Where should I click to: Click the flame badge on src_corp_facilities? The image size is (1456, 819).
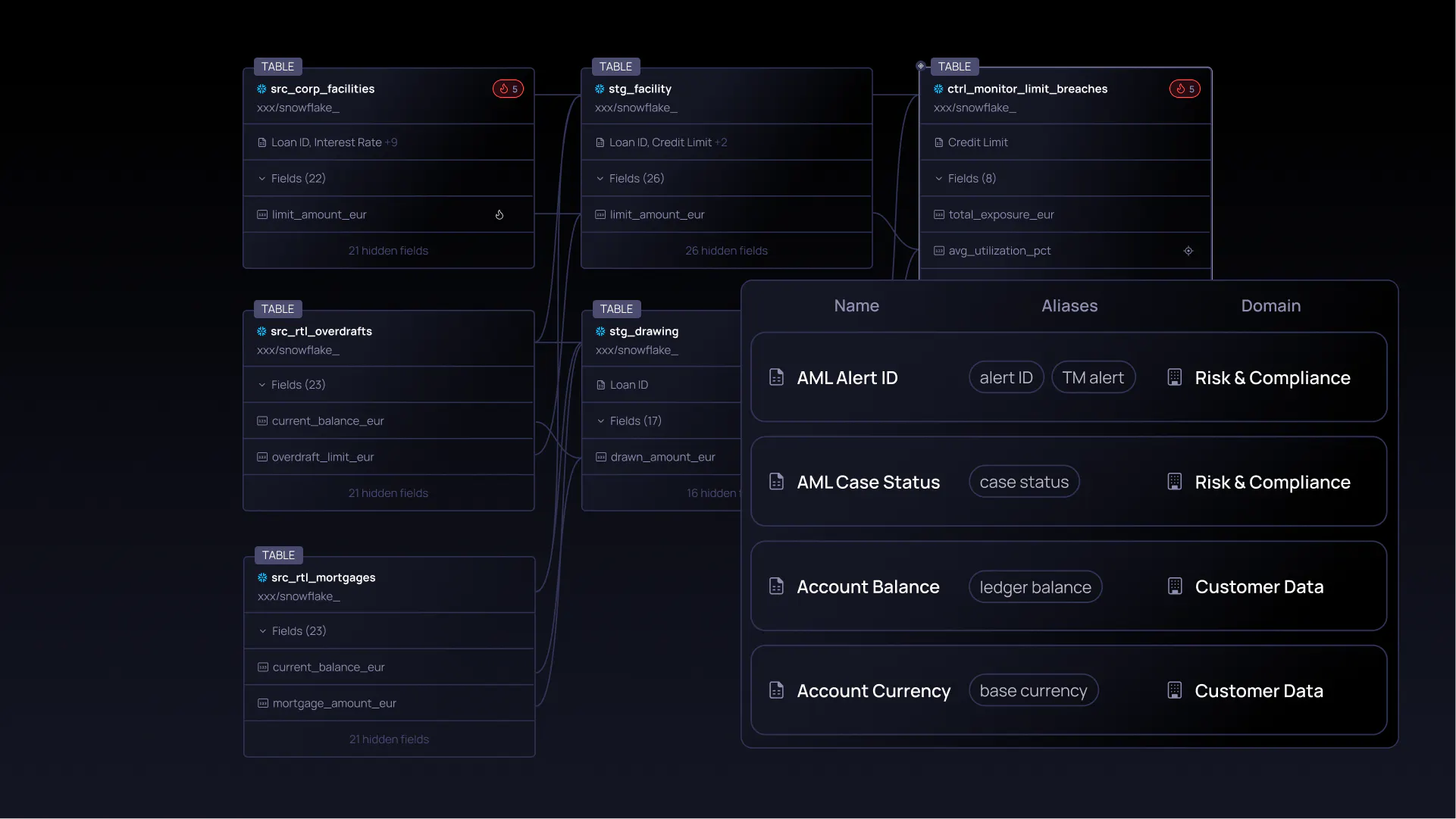coord(508,89)
